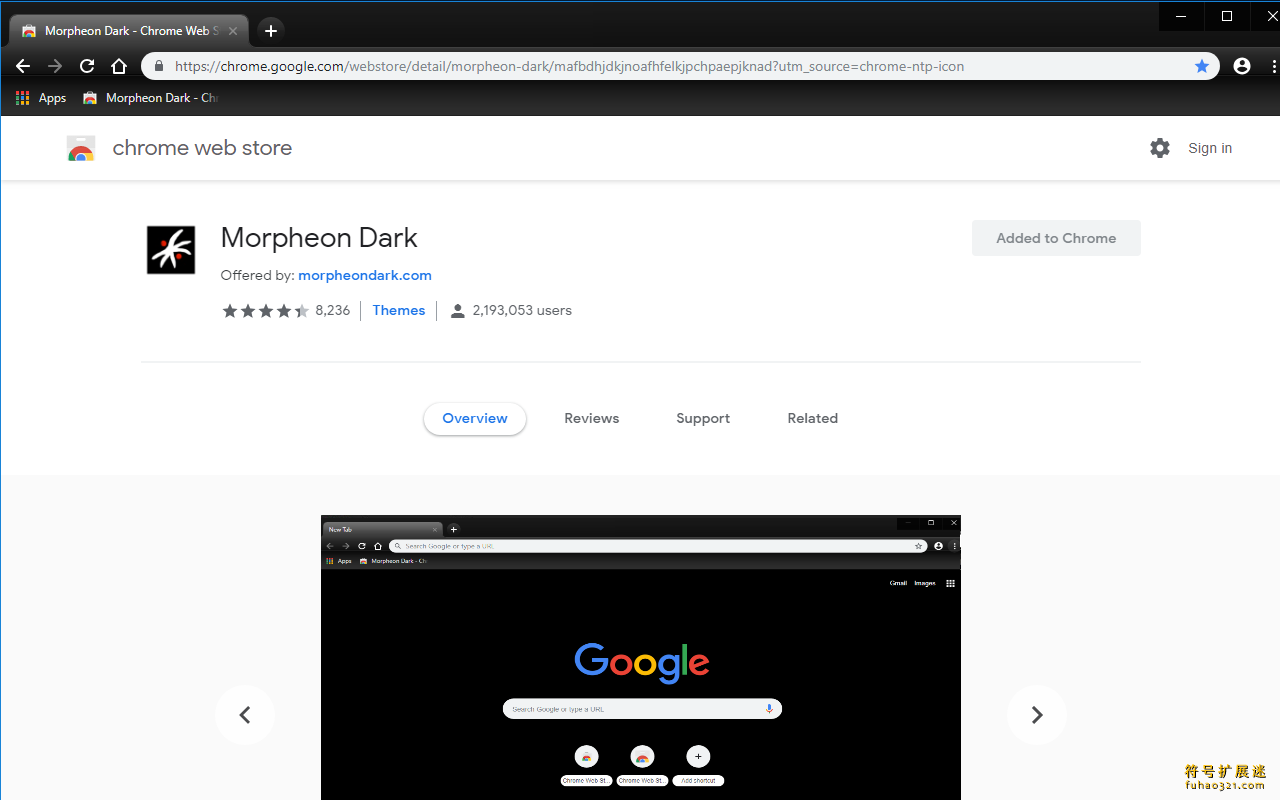
Task: Open the Apps grid shortcut in bookmarks bar
Action: coord(41,98)
